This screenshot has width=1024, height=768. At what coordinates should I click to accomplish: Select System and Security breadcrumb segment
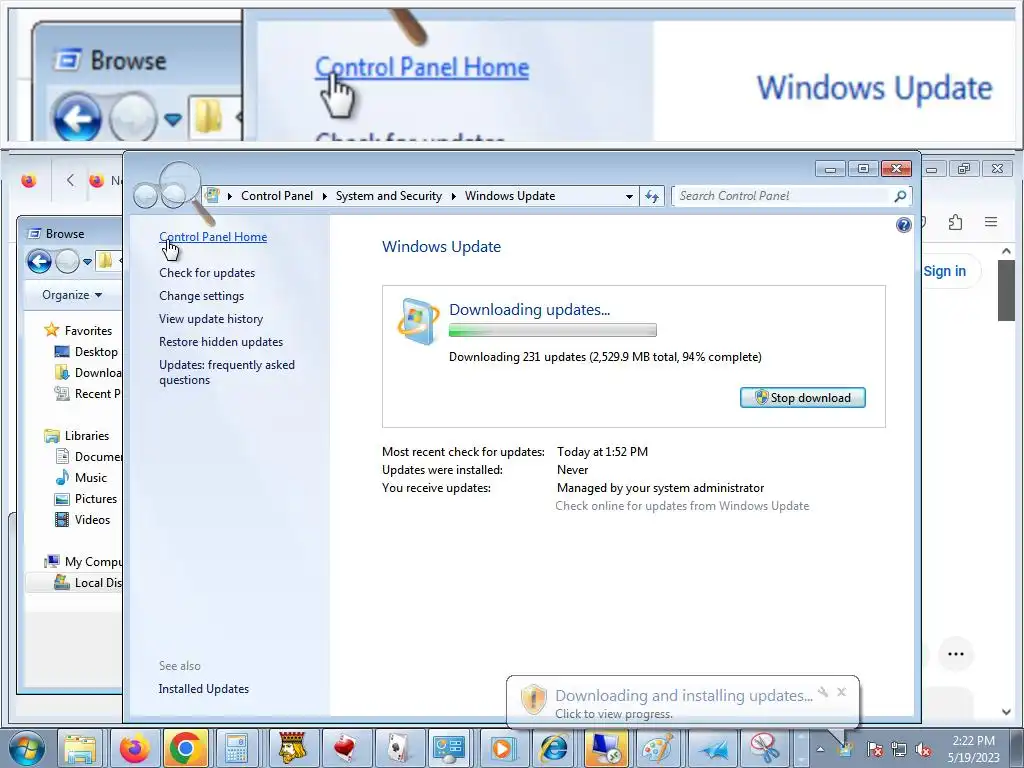point(389,196)
